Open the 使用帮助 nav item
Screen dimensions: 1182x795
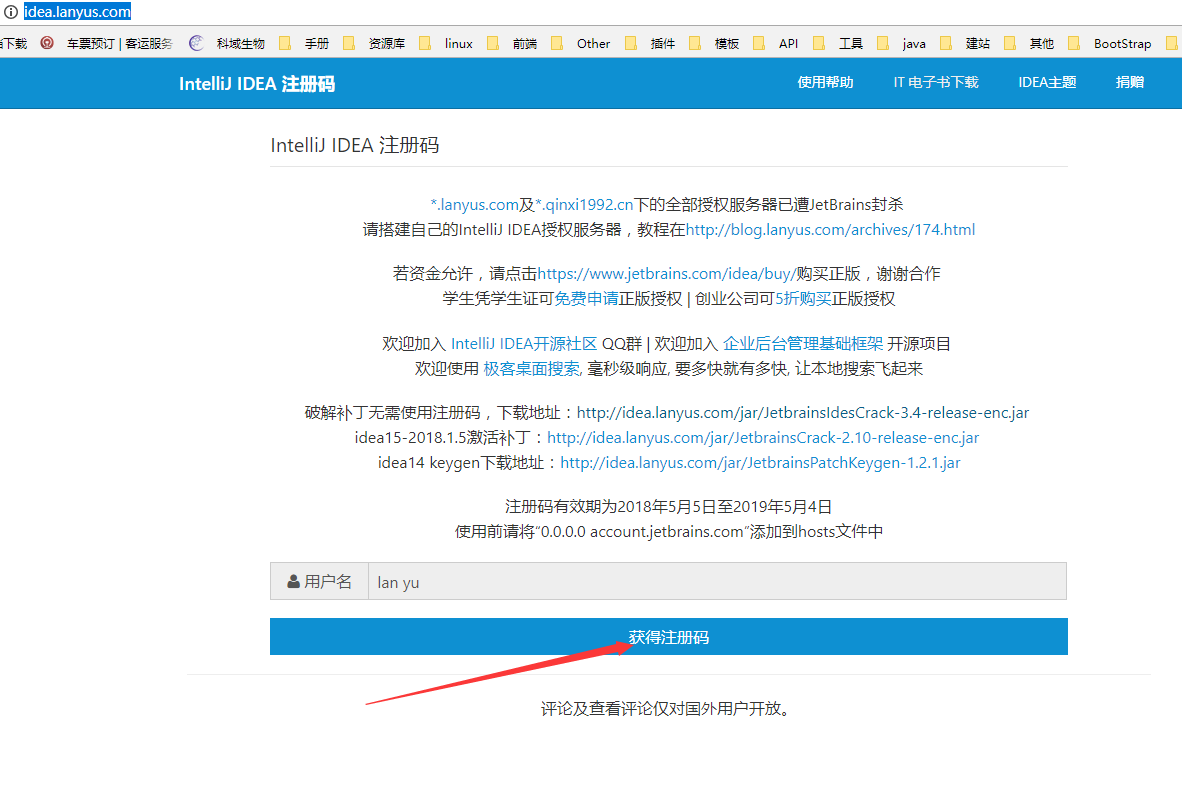825,82
